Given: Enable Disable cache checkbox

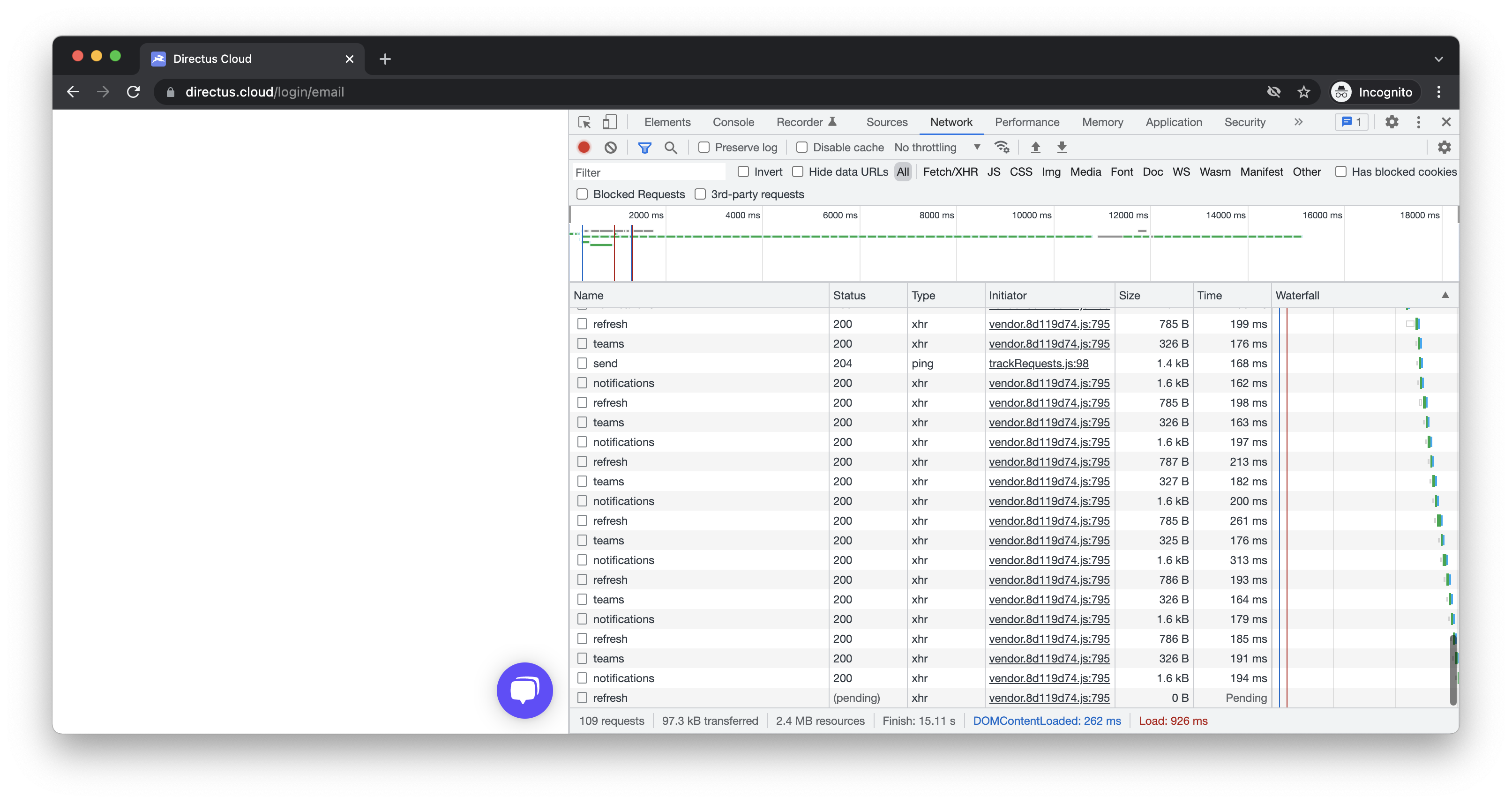Looking at the screenshot, I should 802,148.
